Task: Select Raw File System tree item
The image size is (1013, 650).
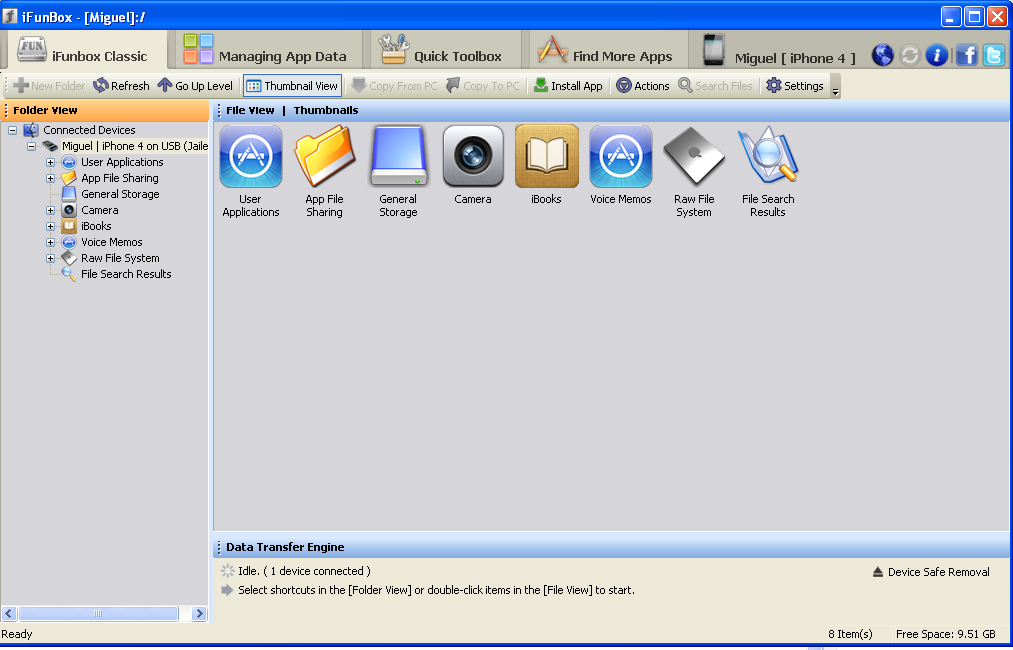Action: click(x=120, y=258)
